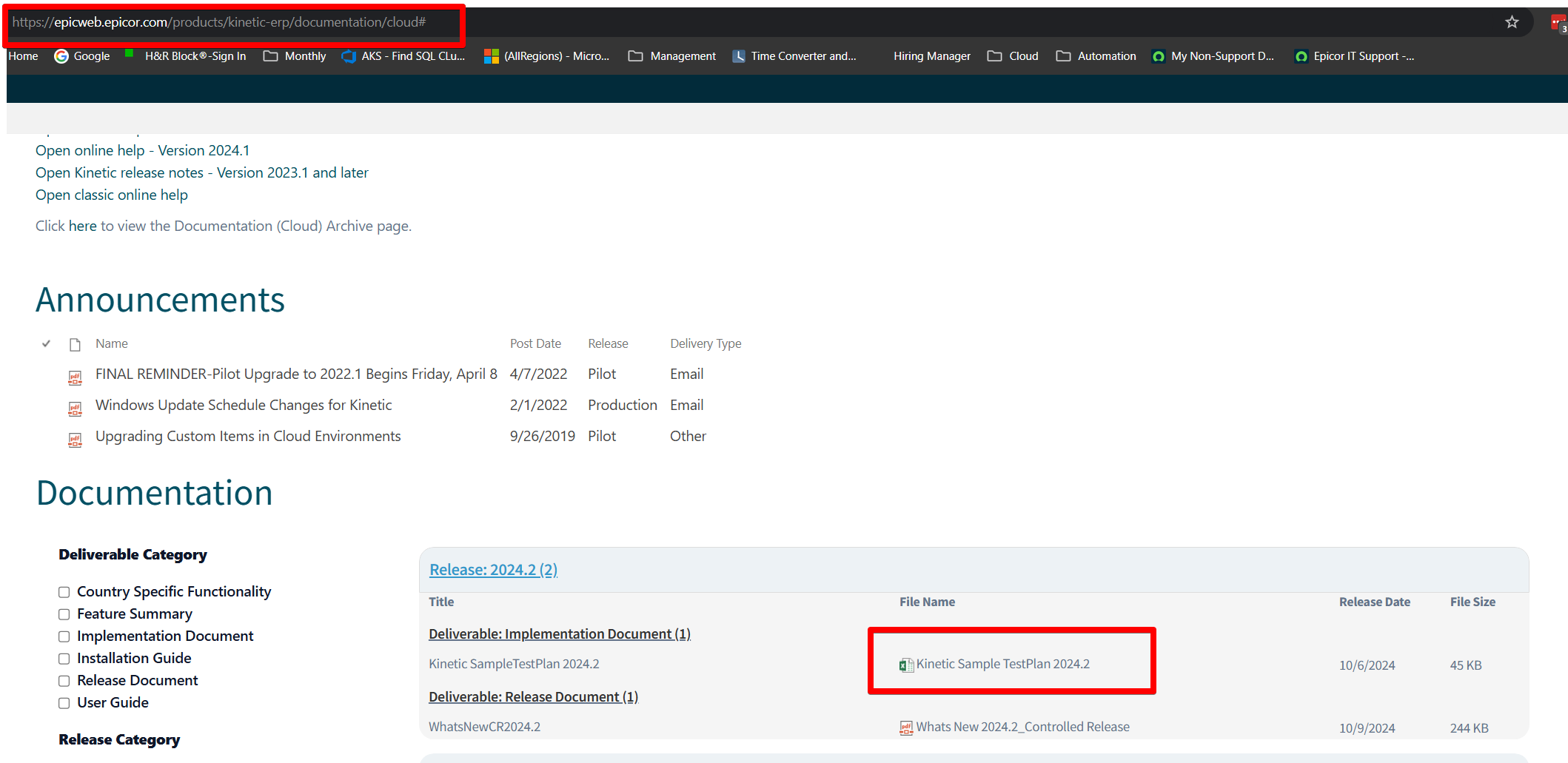Open the Hiring Manager bookmark
The height and width of the screenshot is (763, 1568).
point(932,56)
